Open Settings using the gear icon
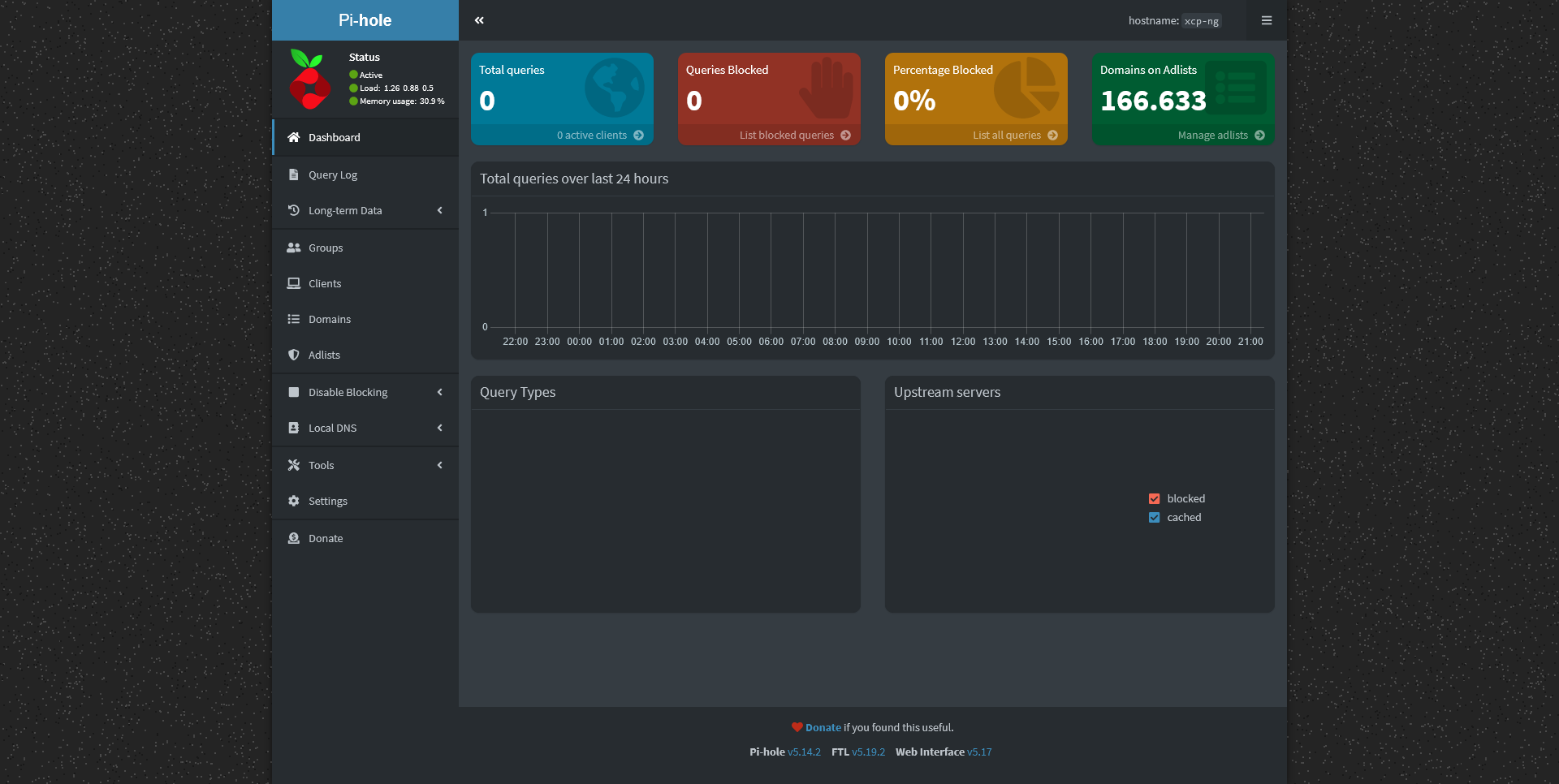This screenshot has height=784, width=1559. click(x=294, y=501)
